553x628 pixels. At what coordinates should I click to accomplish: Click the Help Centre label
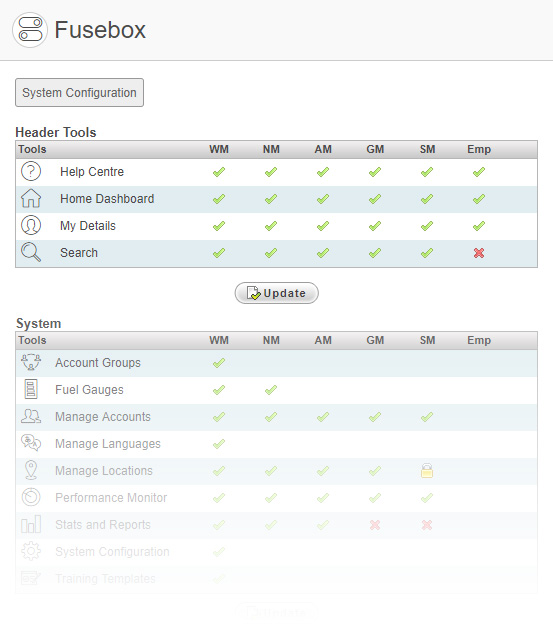92,172
